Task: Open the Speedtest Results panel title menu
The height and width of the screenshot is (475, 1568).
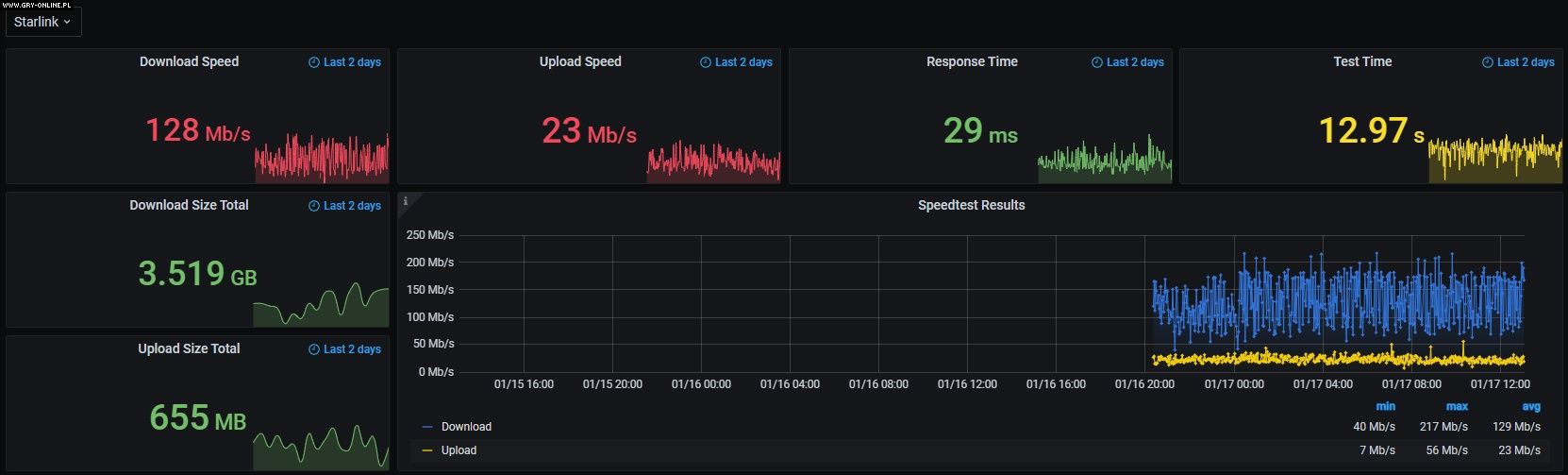Action: coord(971,205)
